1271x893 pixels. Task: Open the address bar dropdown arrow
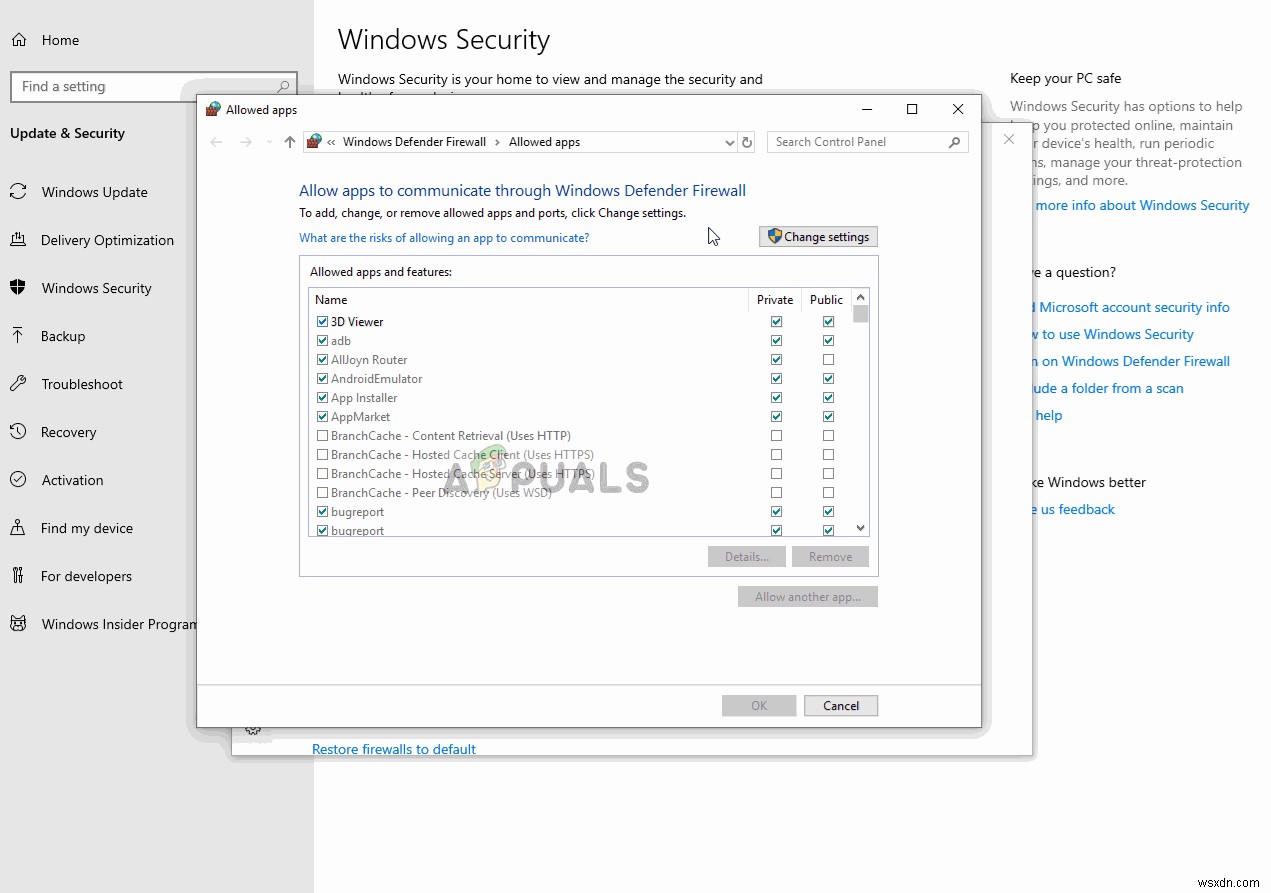coord(729,142)
